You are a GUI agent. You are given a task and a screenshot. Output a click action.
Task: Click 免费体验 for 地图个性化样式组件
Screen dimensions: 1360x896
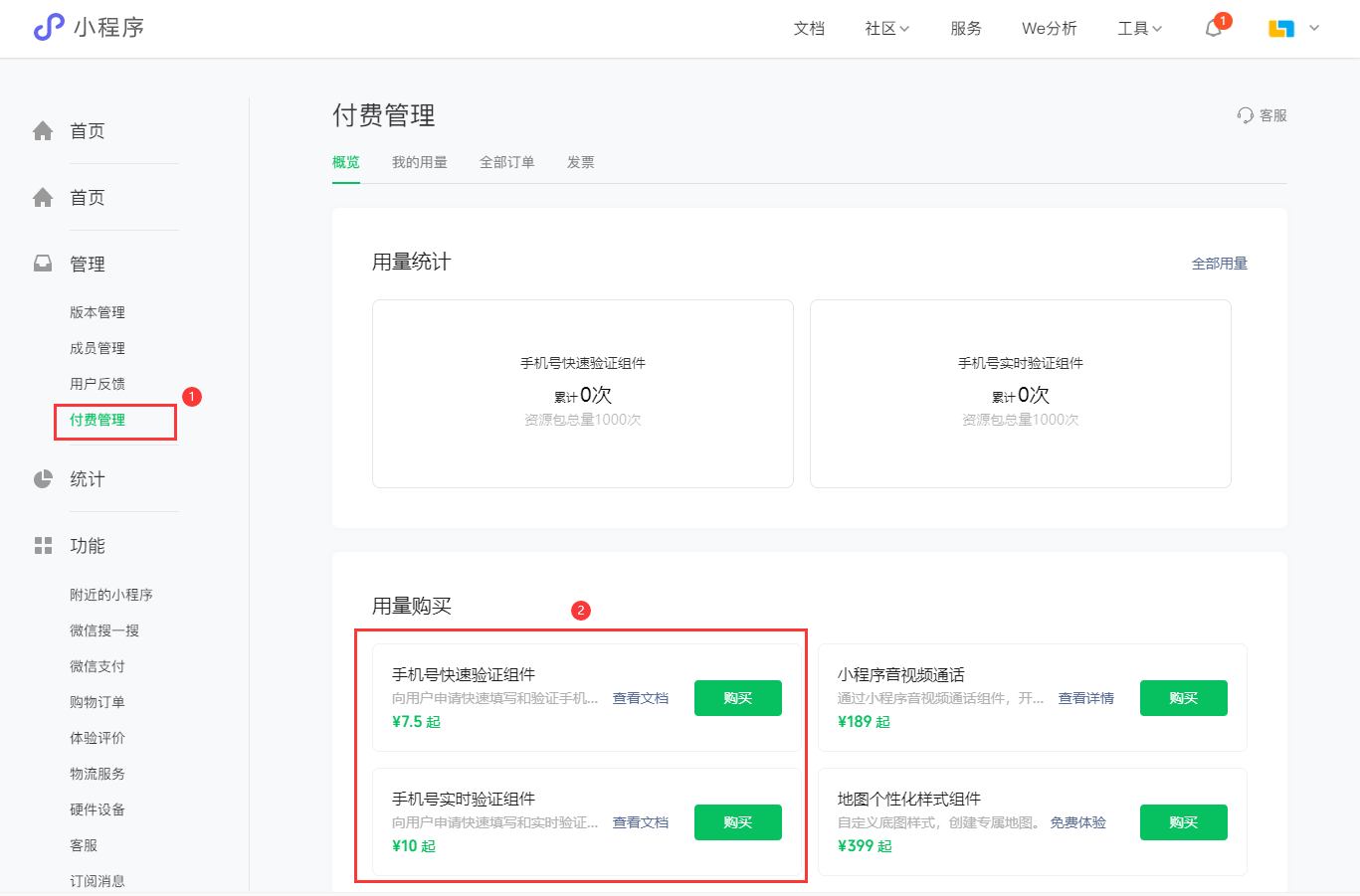[1077, 821]
